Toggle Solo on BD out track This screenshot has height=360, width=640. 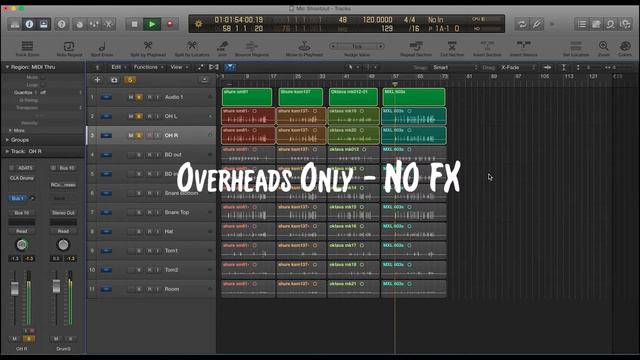point(139,155)
